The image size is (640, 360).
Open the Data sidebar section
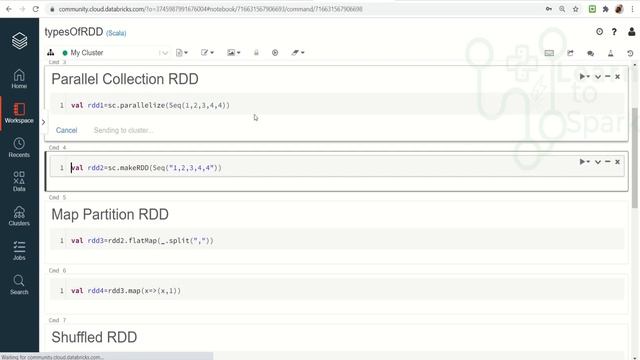click(x=19, y=182)
